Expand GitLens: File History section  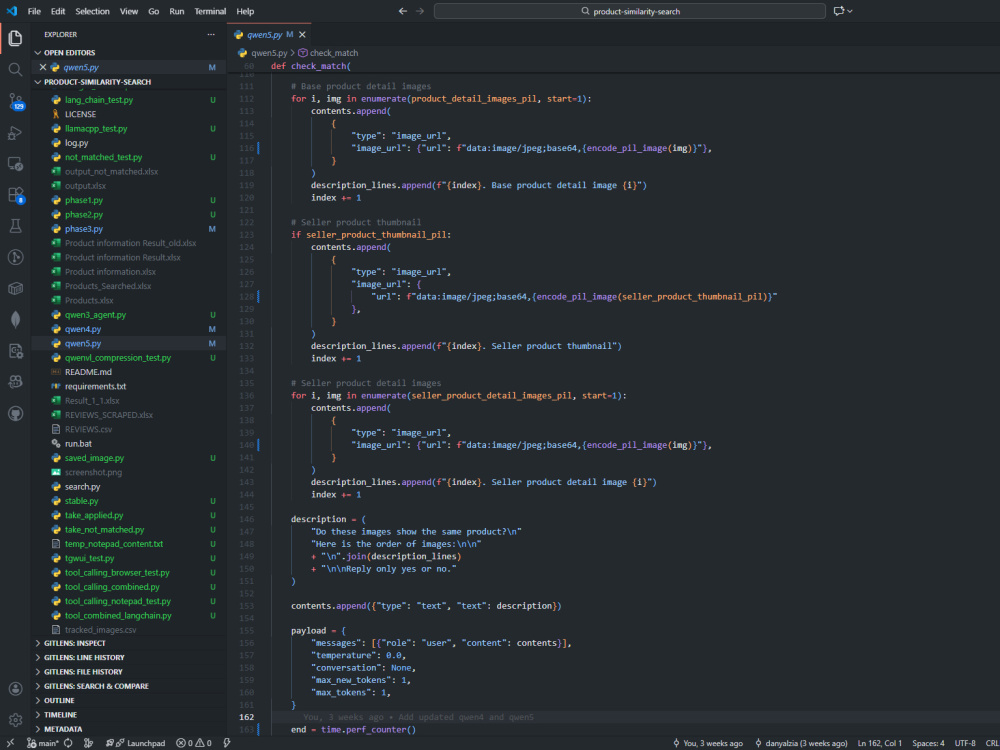click(129, 672)
